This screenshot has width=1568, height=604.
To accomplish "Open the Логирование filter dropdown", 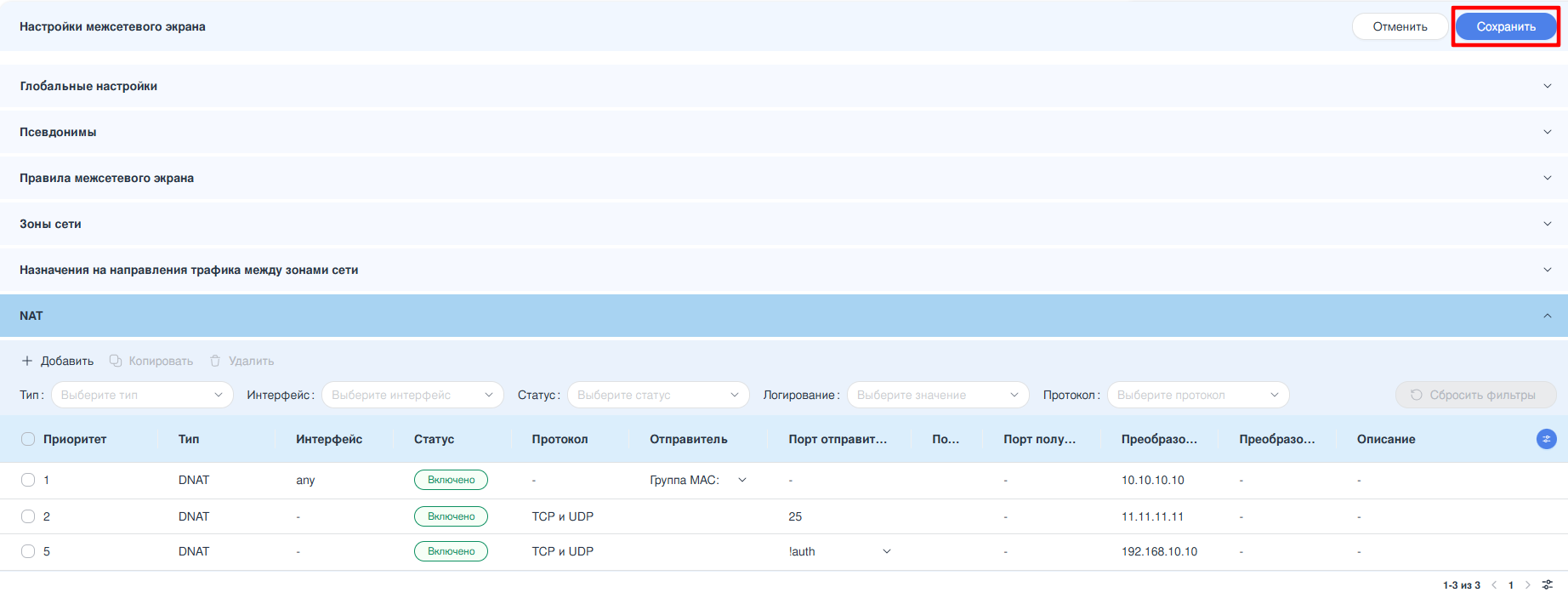I will tap(938, 395).
